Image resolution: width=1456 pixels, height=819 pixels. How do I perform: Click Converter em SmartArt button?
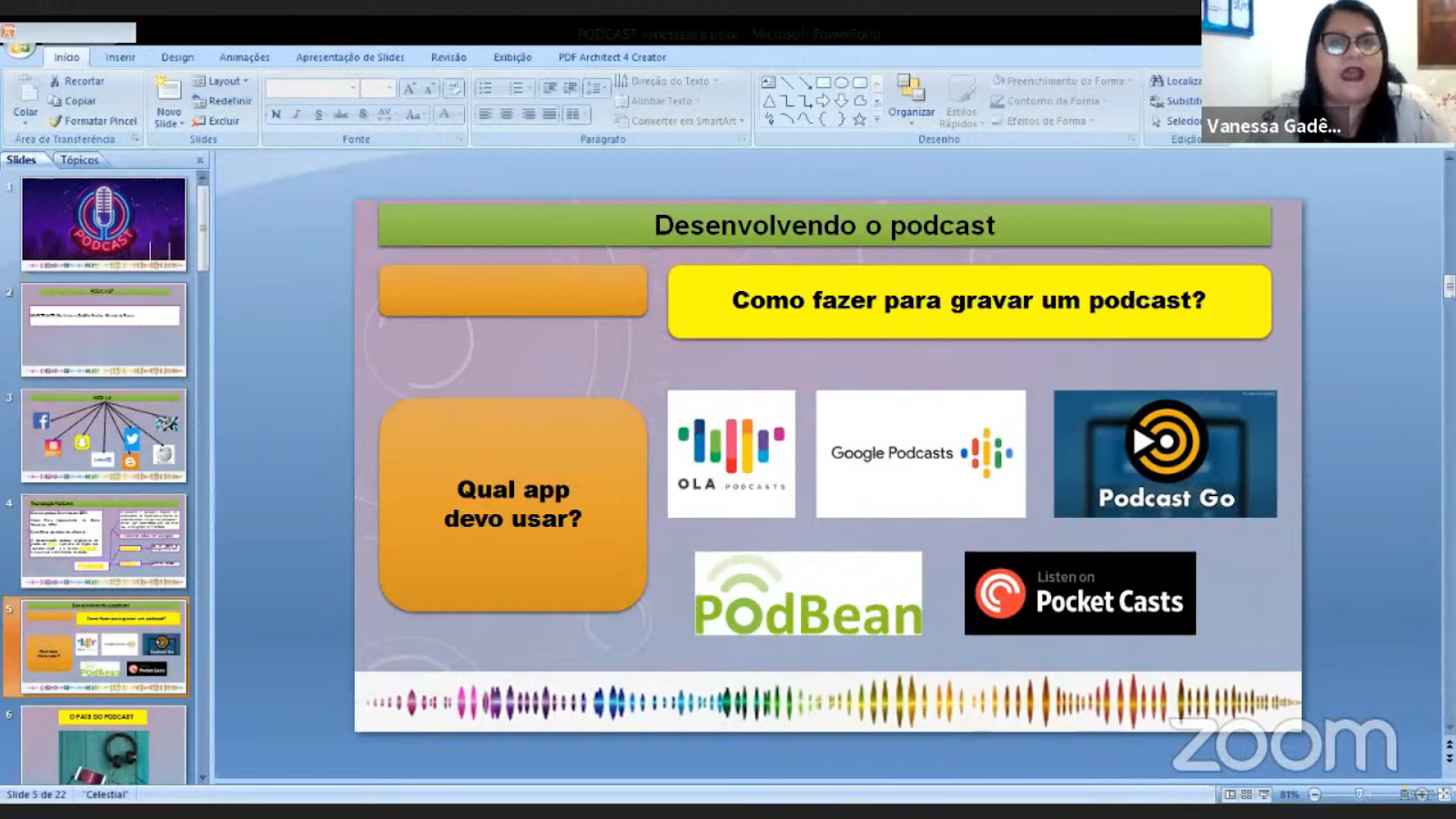click(679, 121)
